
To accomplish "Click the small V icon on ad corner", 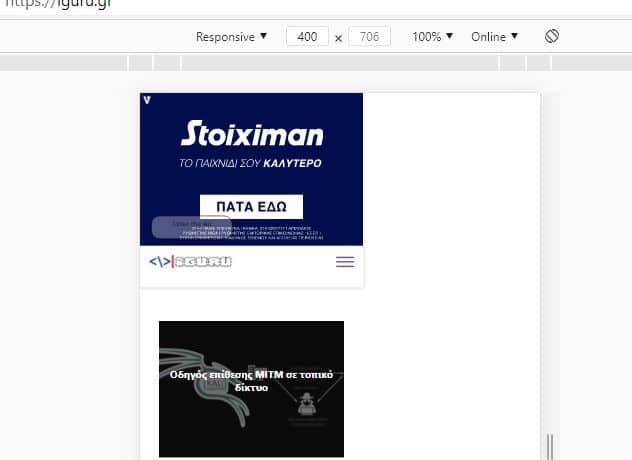I will pyautogui.click(x=147, y=100).
